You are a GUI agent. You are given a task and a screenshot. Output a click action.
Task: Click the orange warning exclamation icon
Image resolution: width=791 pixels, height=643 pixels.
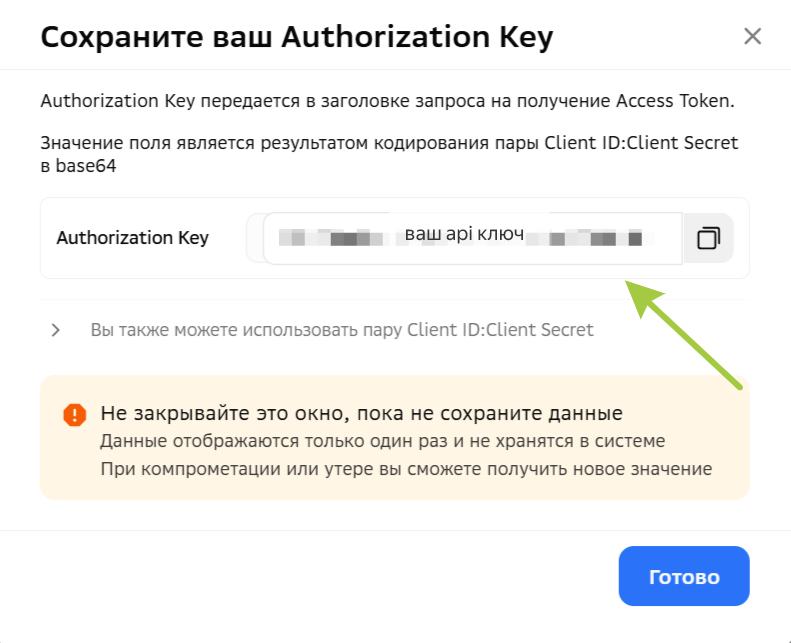coord(75,415)
